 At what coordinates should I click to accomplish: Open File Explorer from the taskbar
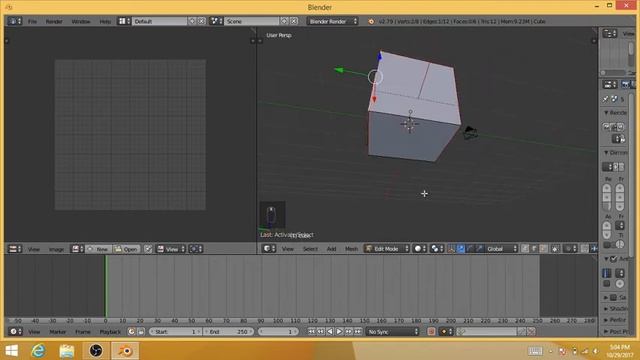point(67,351)
